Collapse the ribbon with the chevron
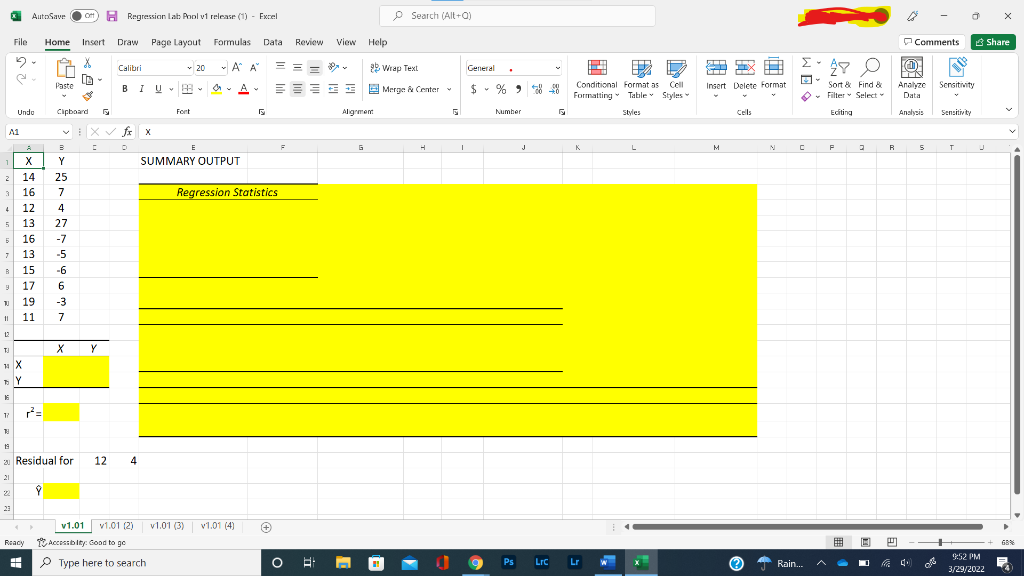The height and width of the screenshot is (576, 1024). 1009,110
